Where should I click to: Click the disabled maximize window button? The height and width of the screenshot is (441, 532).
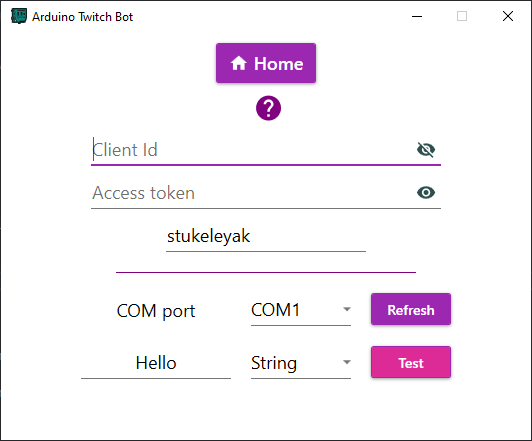(x=462, y=16)
